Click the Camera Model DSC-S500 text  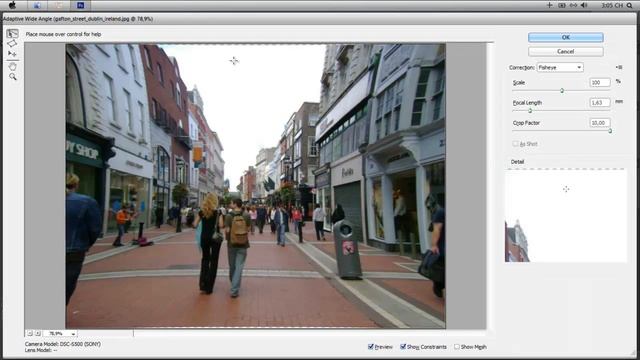63,344
